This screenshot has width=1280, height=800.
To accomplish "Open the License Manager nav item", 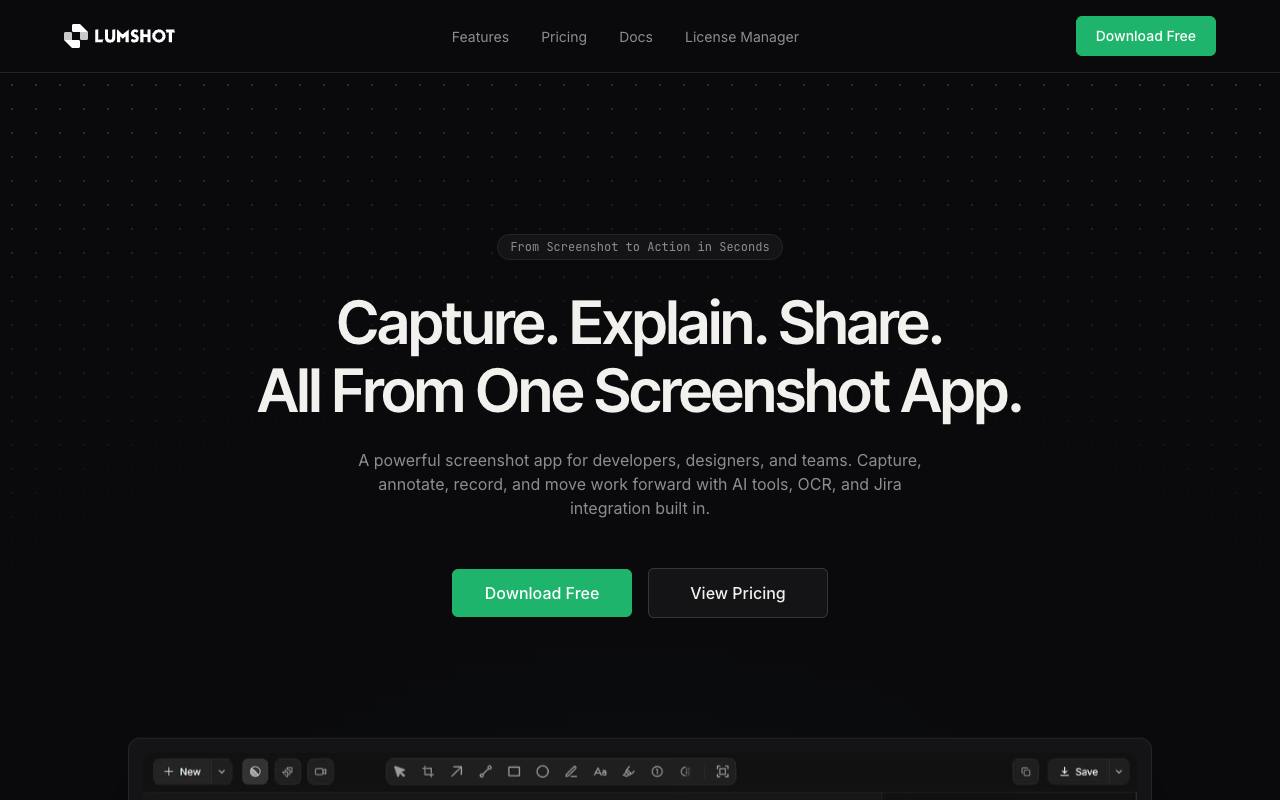I will coord(742,37).
